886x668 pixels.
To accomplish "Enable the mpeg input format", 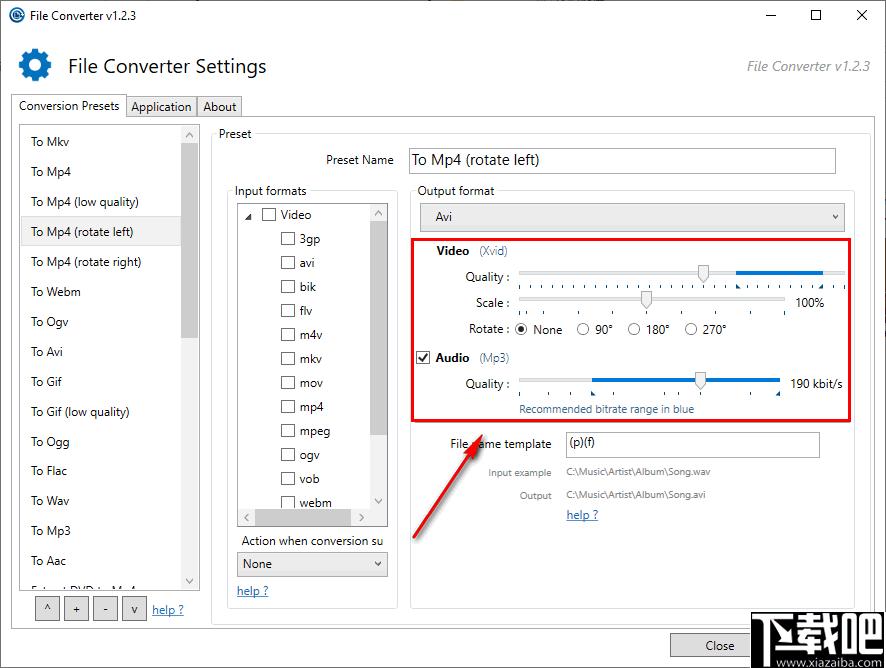I will pos(288,431).
